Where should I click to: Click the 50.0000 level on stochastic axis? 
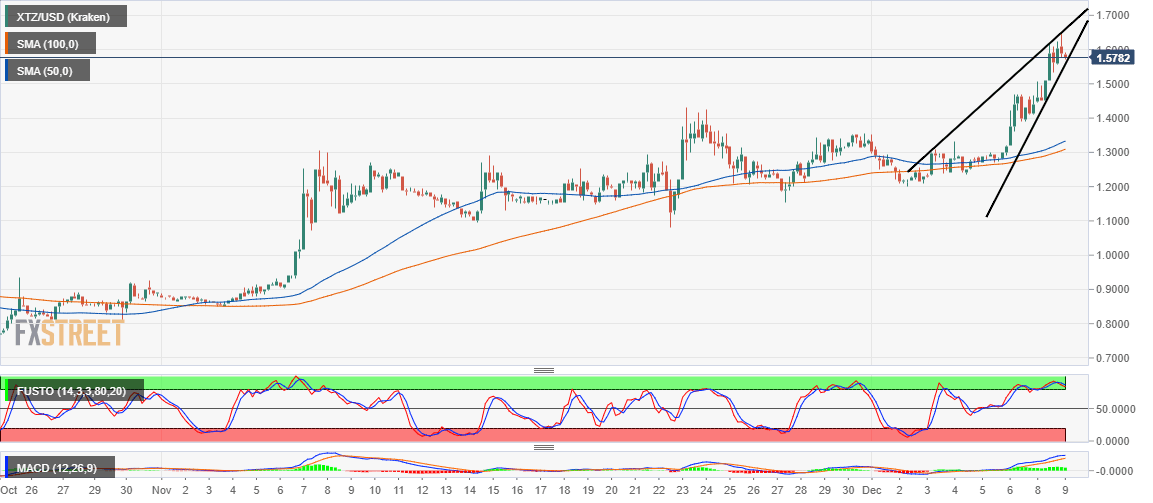tap(1115, 409)
